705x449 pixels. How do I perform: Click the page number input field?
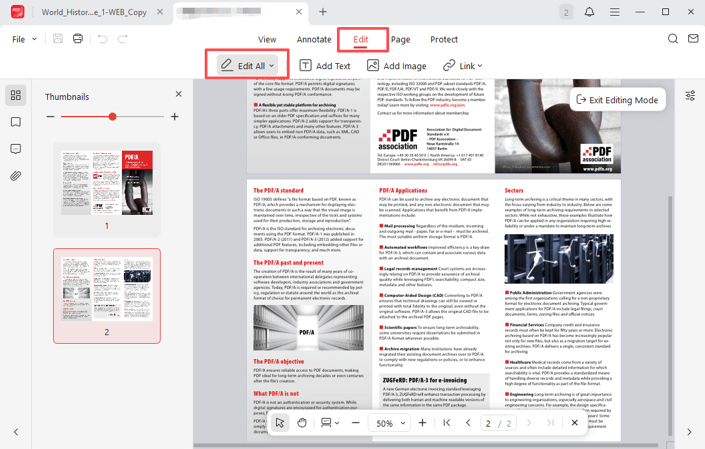coord(498,423)
